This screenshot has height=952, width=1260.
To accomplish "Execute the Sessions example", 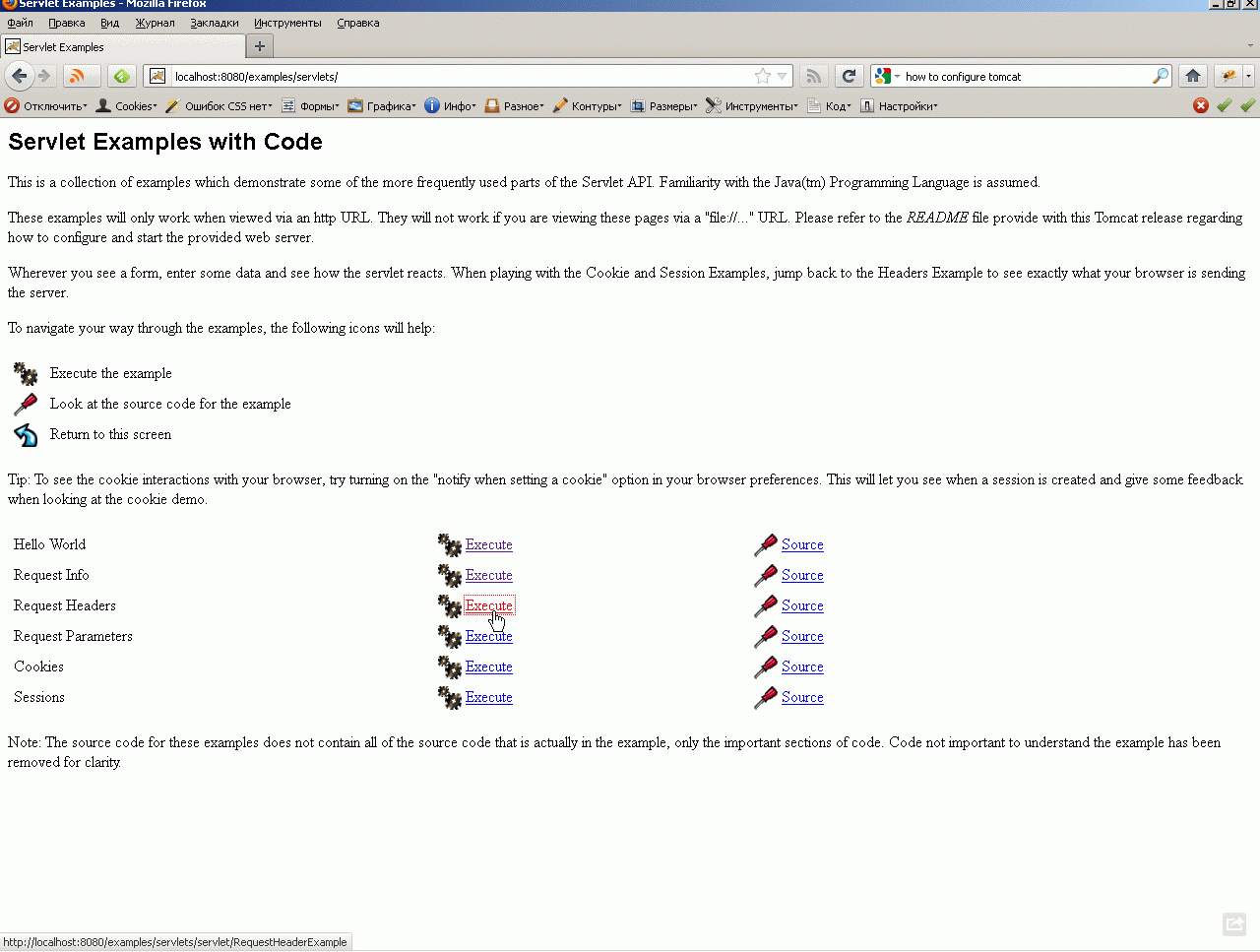I will [x=488, y=697].
